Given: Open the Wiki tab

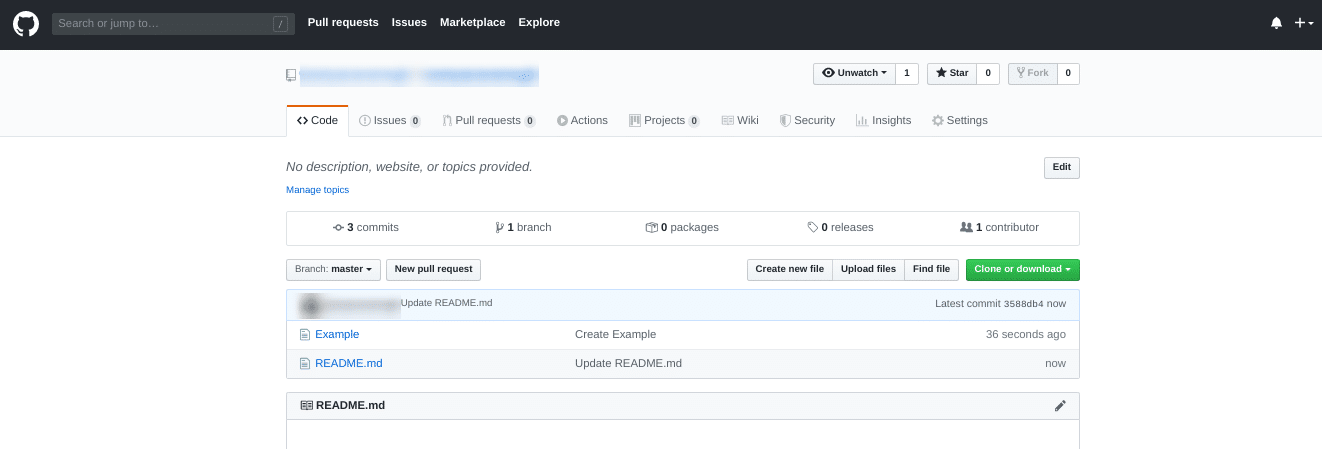Looking at the screenshot, I should [740, 120].
